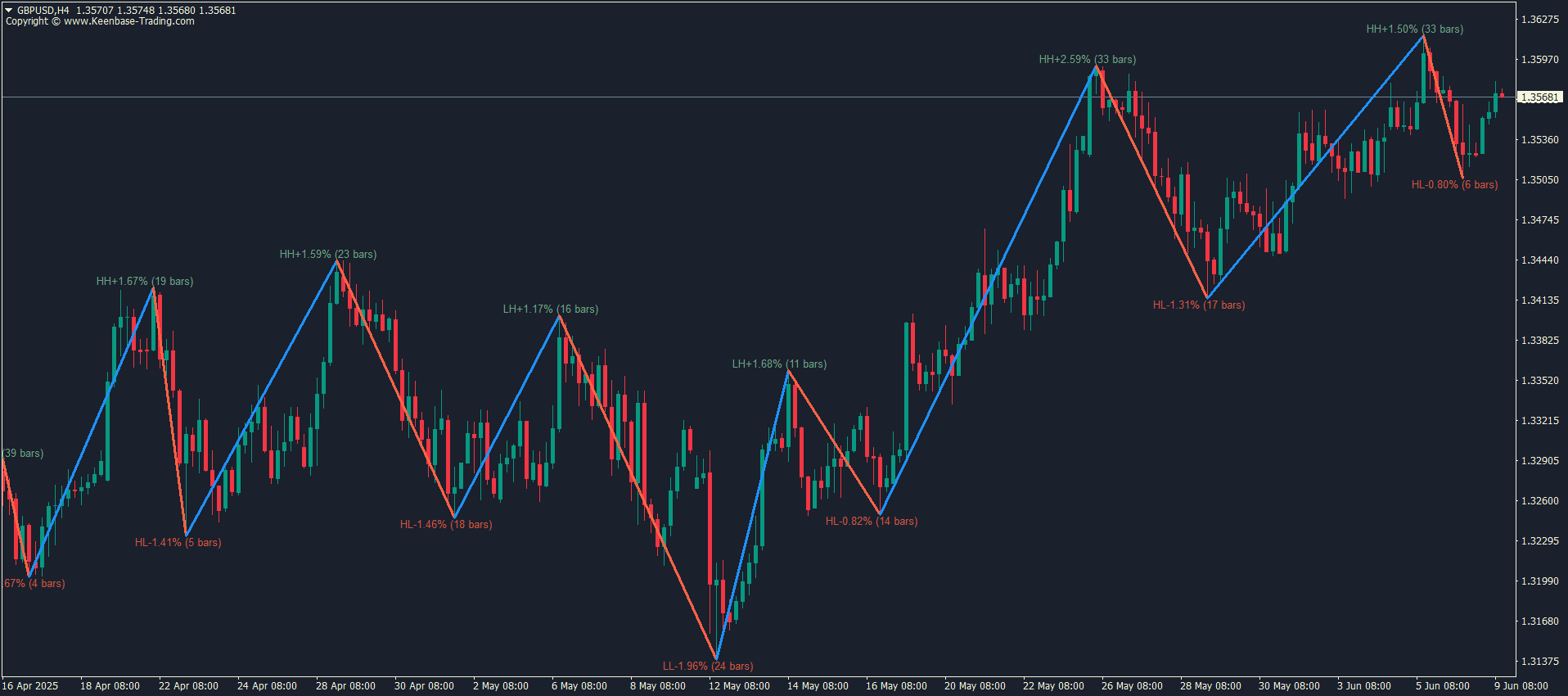Select the LH+1.68% (11 bars) label

tap(779, 364)
